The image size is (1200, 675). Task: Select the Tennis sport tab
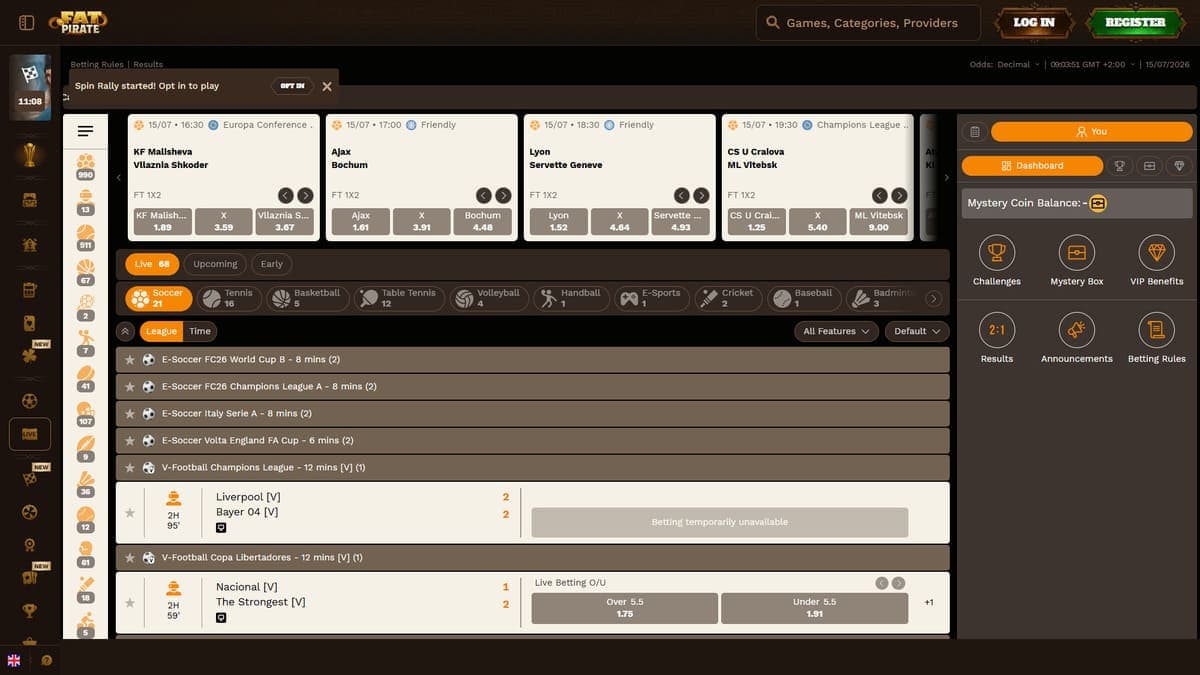pos(229,298)
